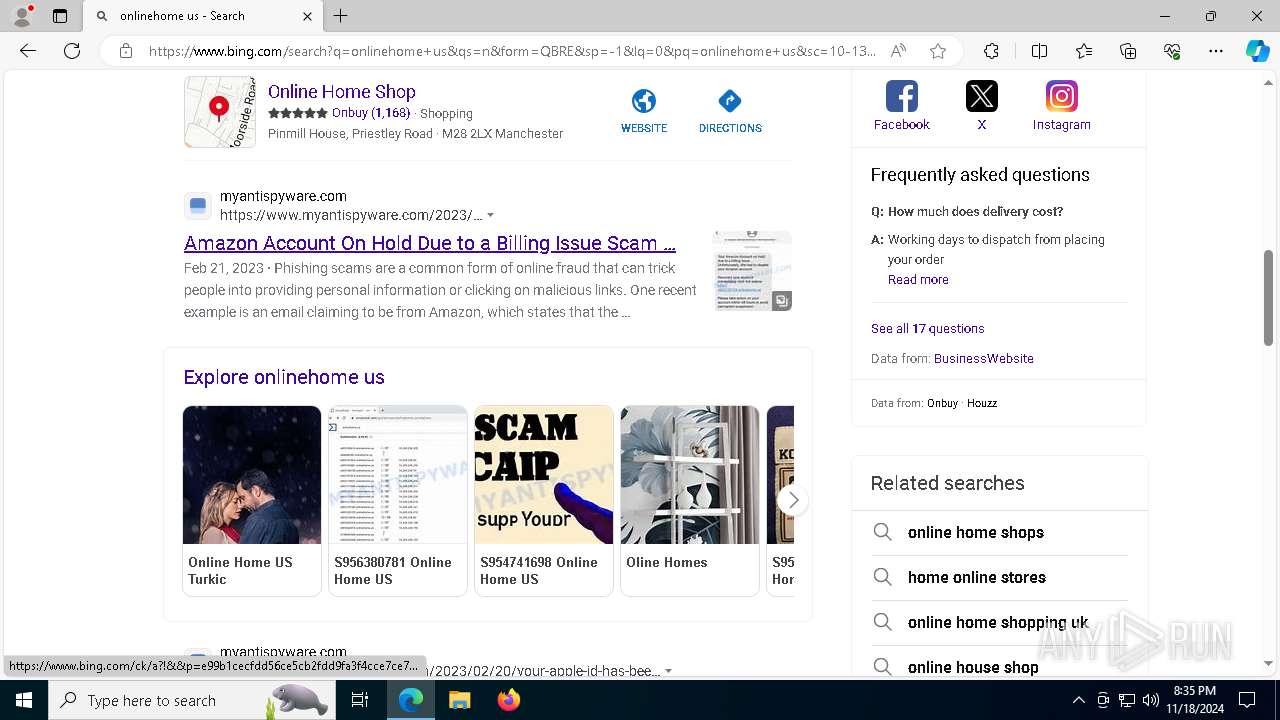Click the Windows taskbar search box
Viewport: 1280px width, 720px height.
(x=191, y=700)
